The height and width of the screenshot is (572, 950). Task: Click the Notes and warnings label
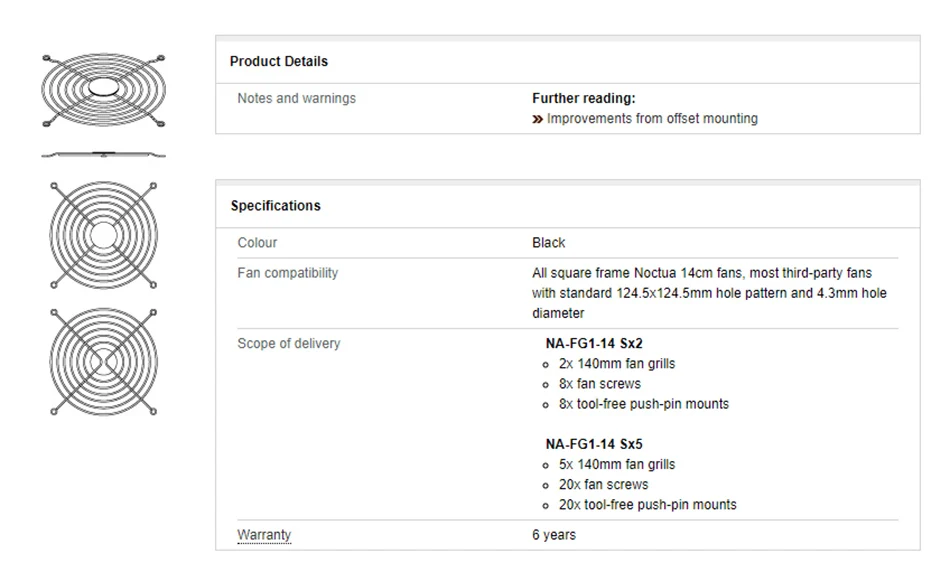(x=296, y=98)
